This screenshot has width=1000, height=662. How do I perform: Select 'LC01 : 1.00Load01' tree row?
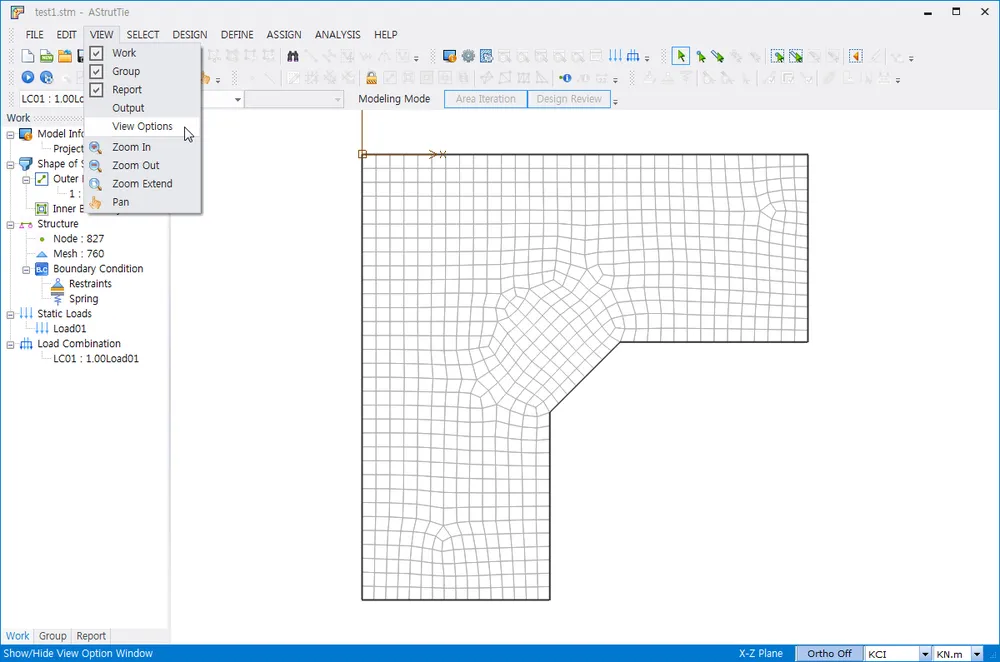tap(96, 358)
